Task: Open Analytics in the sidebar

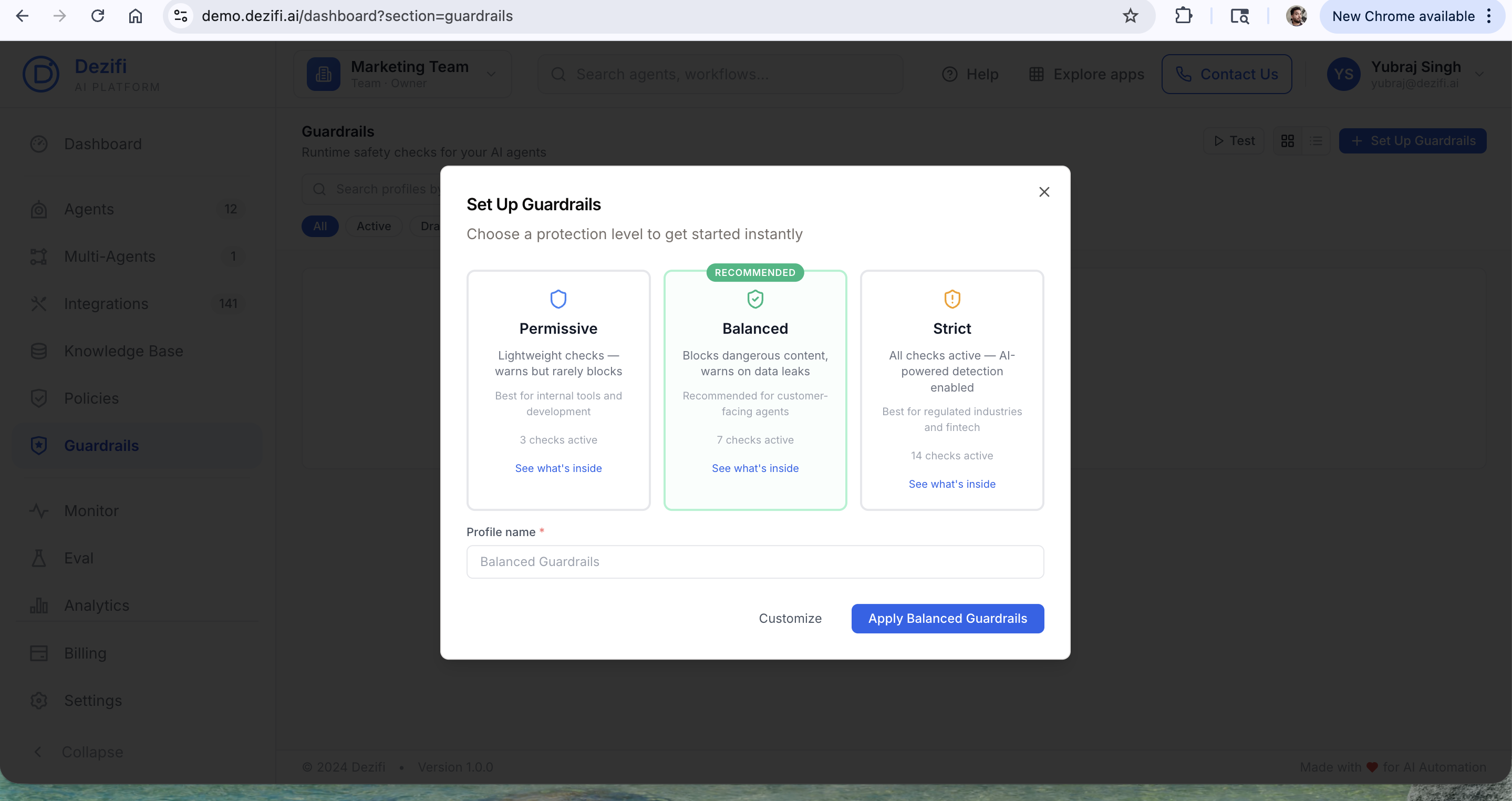Action: coord(136,605)
